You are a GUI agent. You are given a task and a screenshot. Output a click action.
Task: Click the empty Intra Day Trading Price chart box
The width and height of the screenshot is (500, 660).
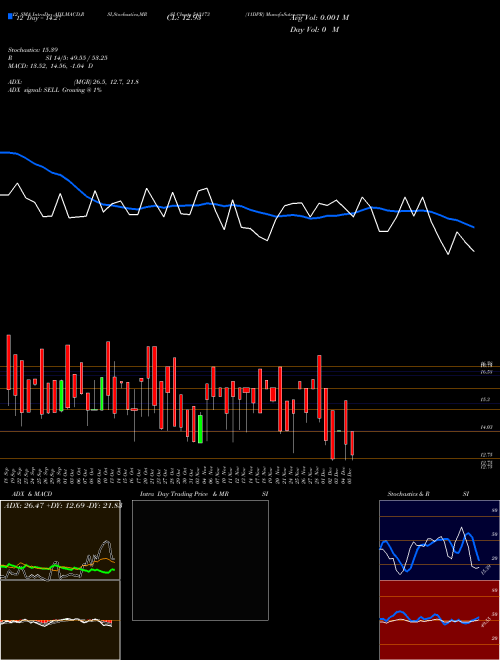tap(200, 560)
